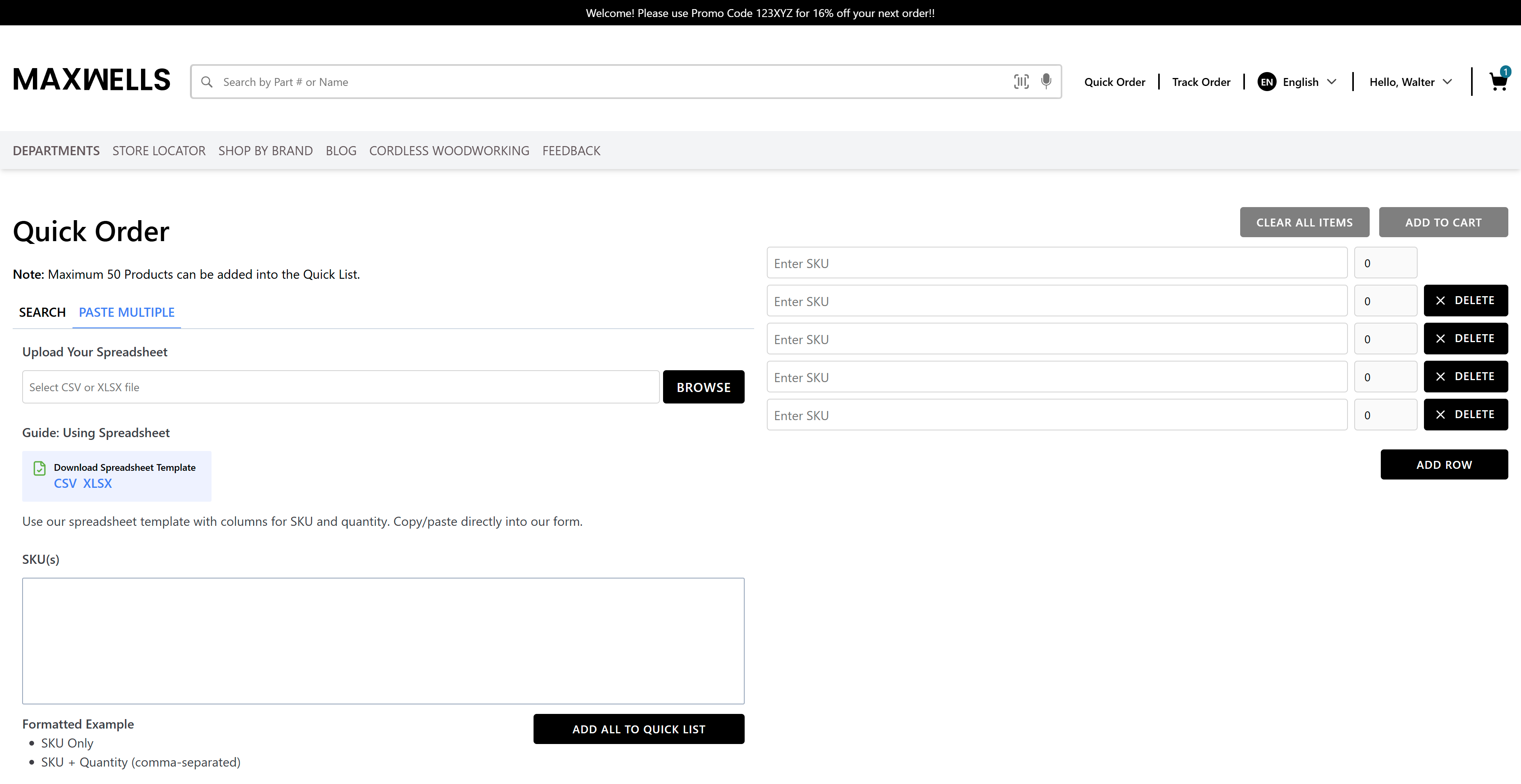Switch to the SEARCH tab
1521x784 pixels.
42,312
